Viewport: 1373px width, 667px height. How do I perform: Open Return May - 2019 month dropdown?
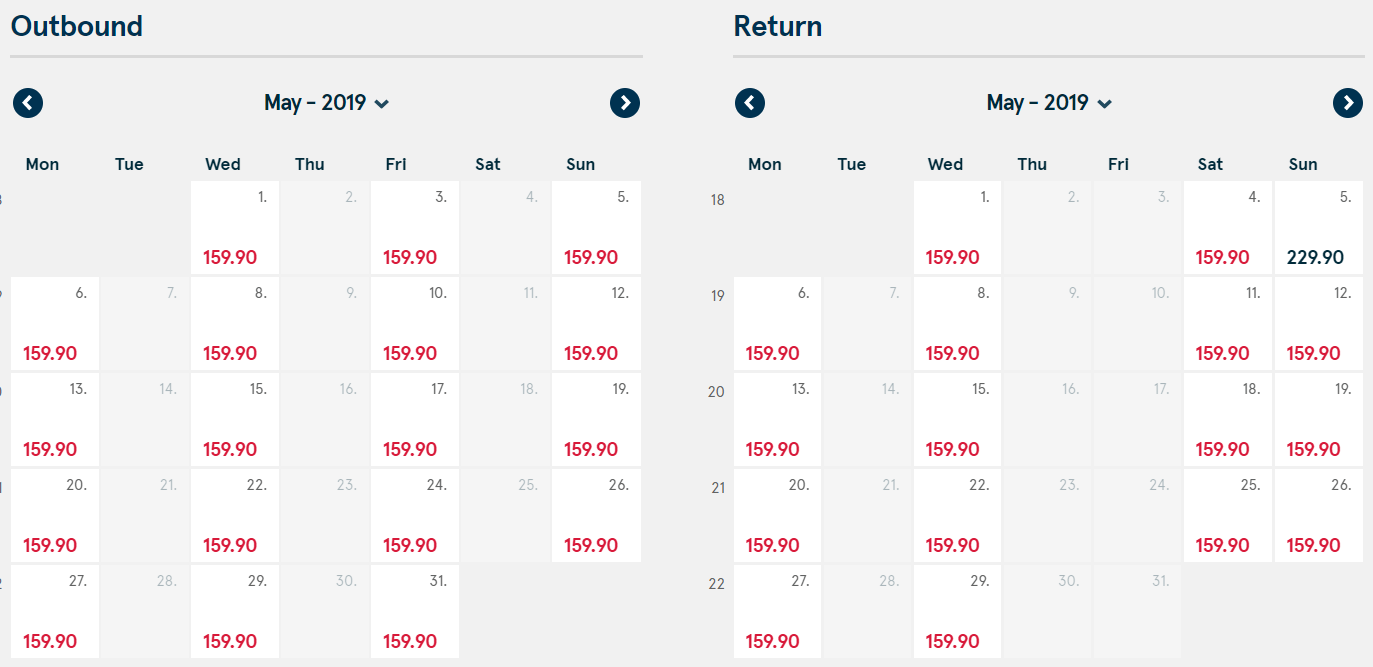pos(1049,103)
